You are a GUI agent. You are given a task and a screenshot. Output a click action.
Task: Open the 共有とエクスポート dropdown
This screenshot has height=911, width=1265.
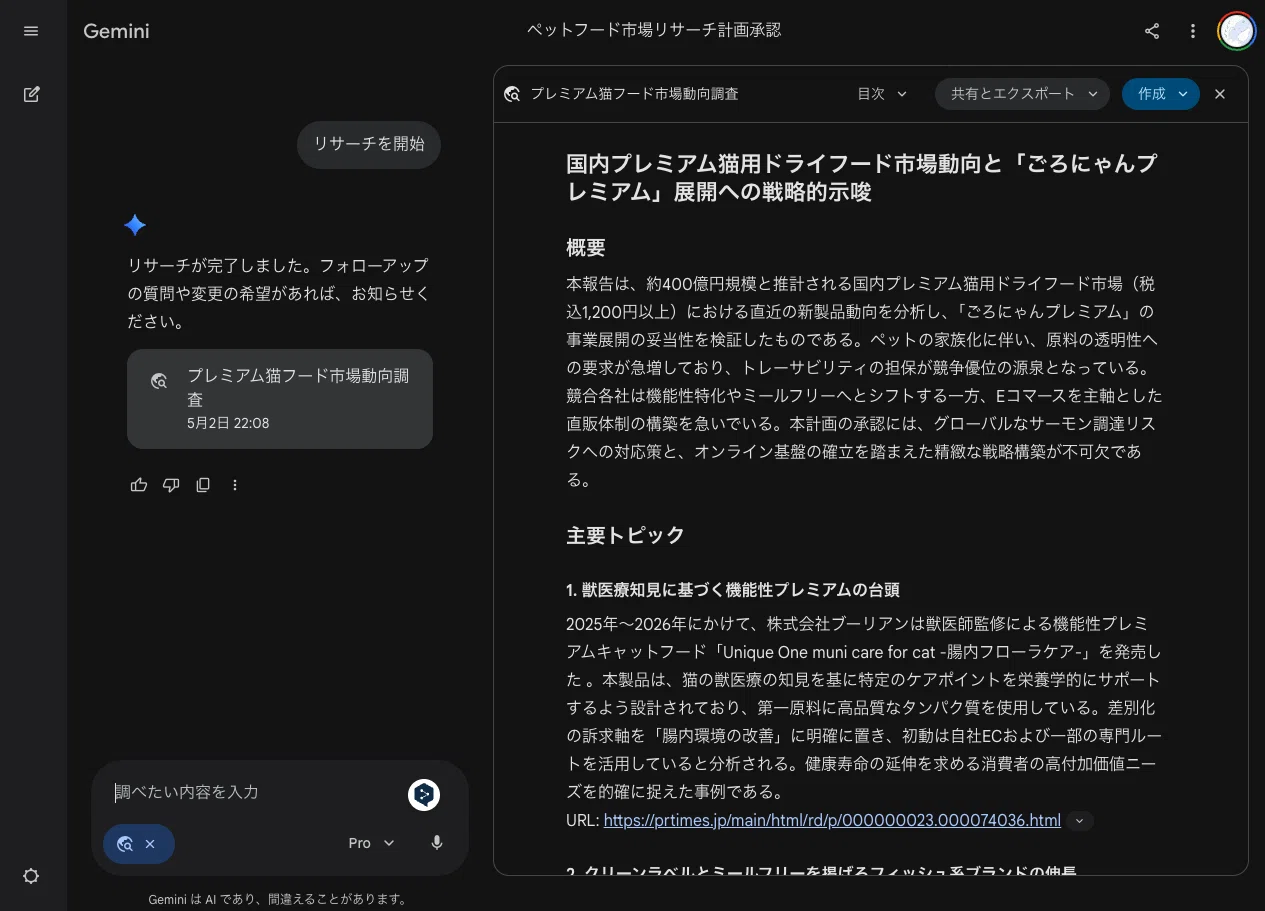click(1022, 94)
